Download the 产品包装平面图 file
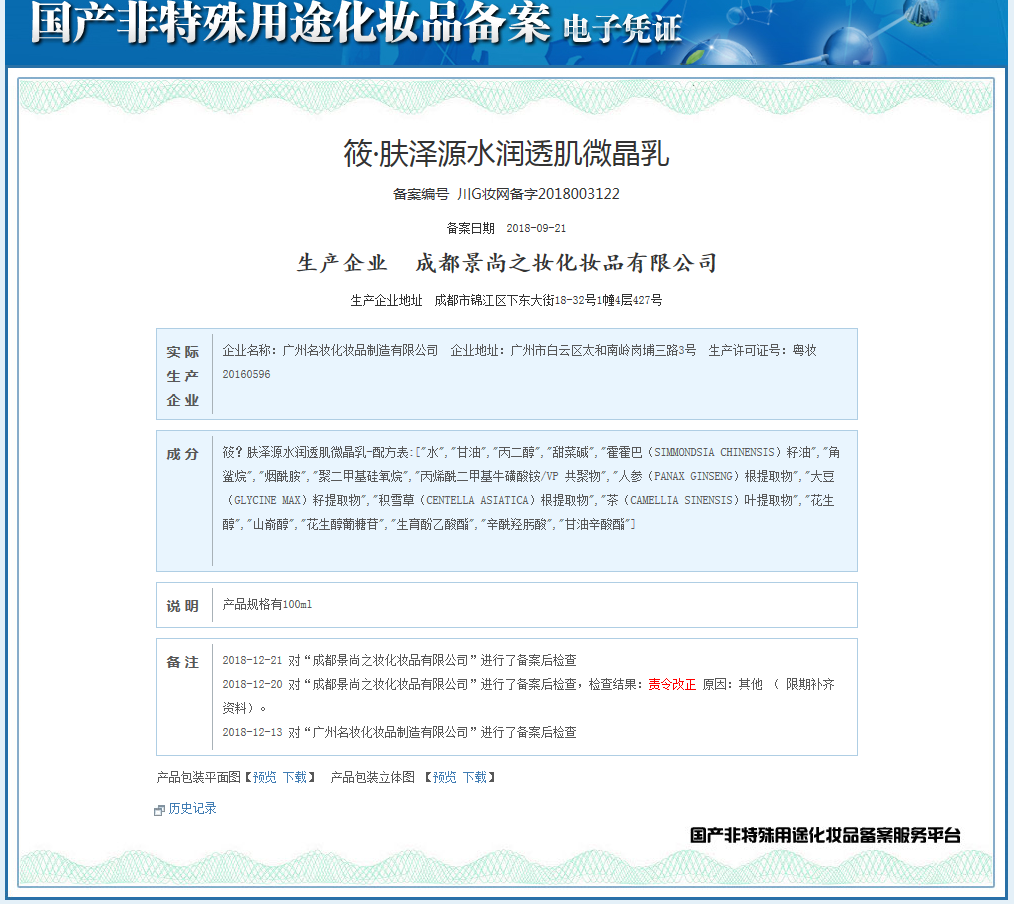Screen dimensions: 1014x904 [x=295, y=776]
